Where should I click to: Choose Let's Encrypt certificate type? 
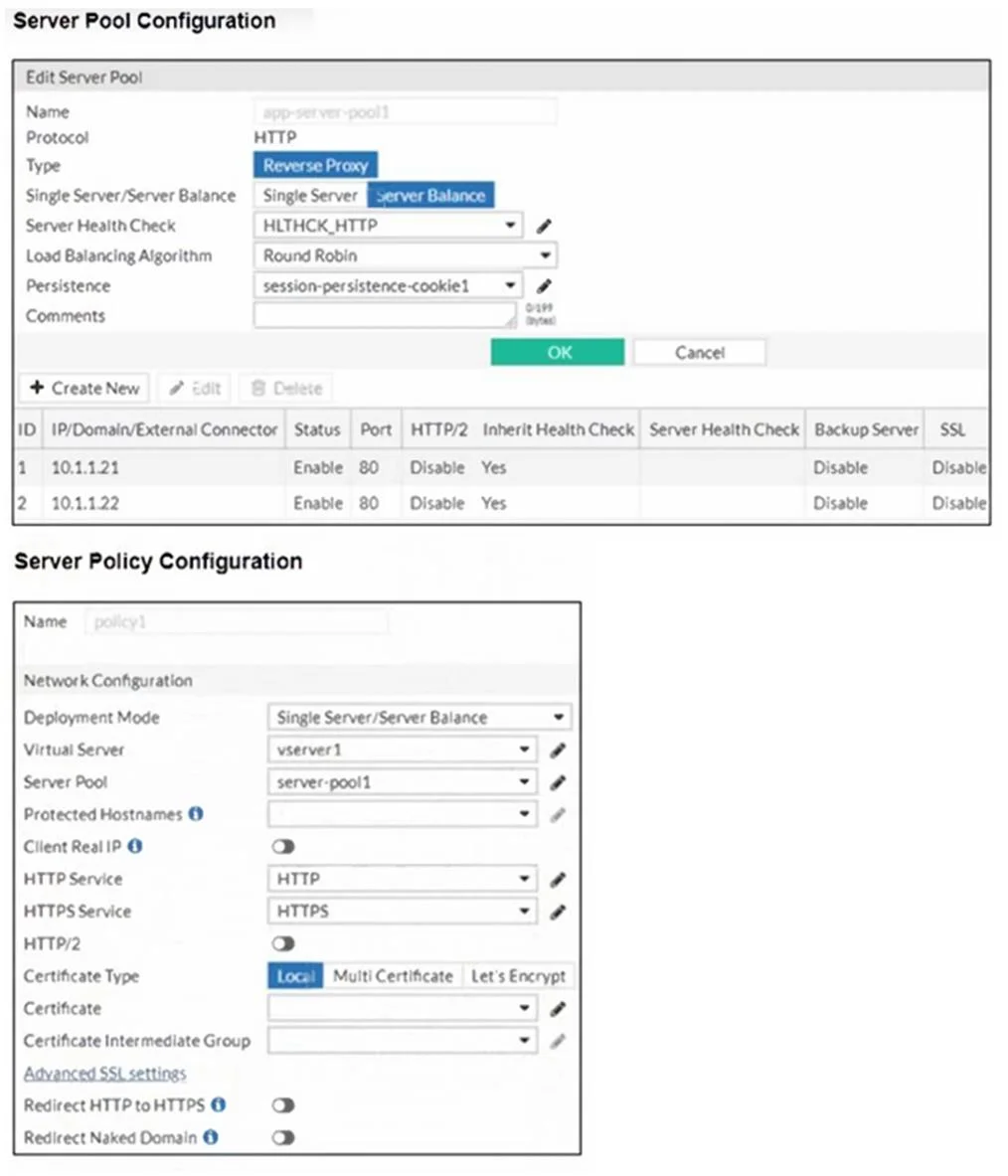(x=518, y=976)
